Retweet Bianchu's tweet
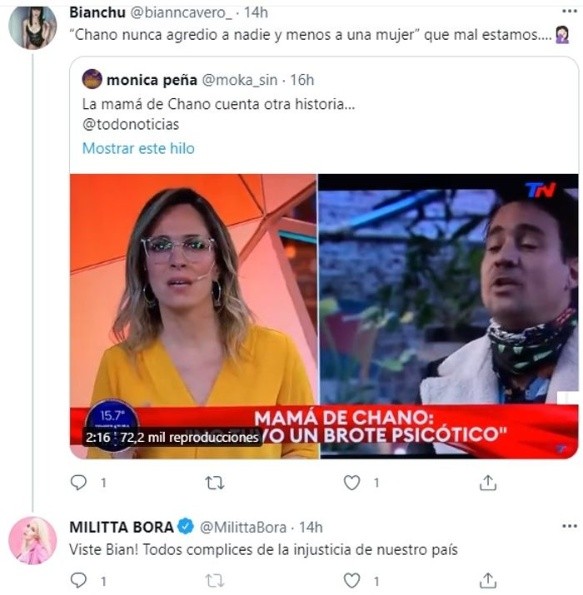The height and width of the screenshot is (595, 583). click(x=215, y=483)
